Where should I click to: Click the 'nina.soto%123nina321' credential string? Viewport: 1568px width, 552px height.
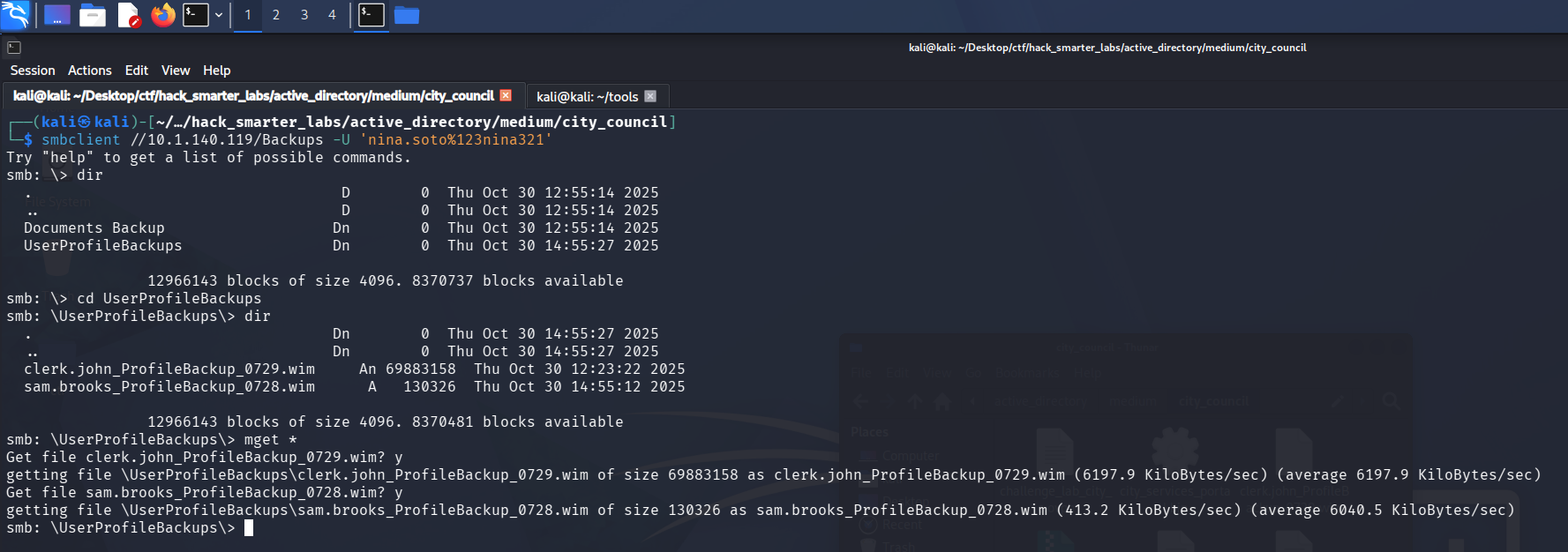[455, 139]
